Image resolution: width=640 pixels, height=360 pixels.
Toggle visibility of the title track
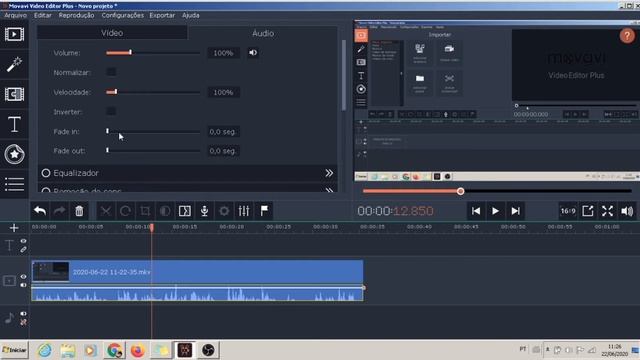click(24, 241)
